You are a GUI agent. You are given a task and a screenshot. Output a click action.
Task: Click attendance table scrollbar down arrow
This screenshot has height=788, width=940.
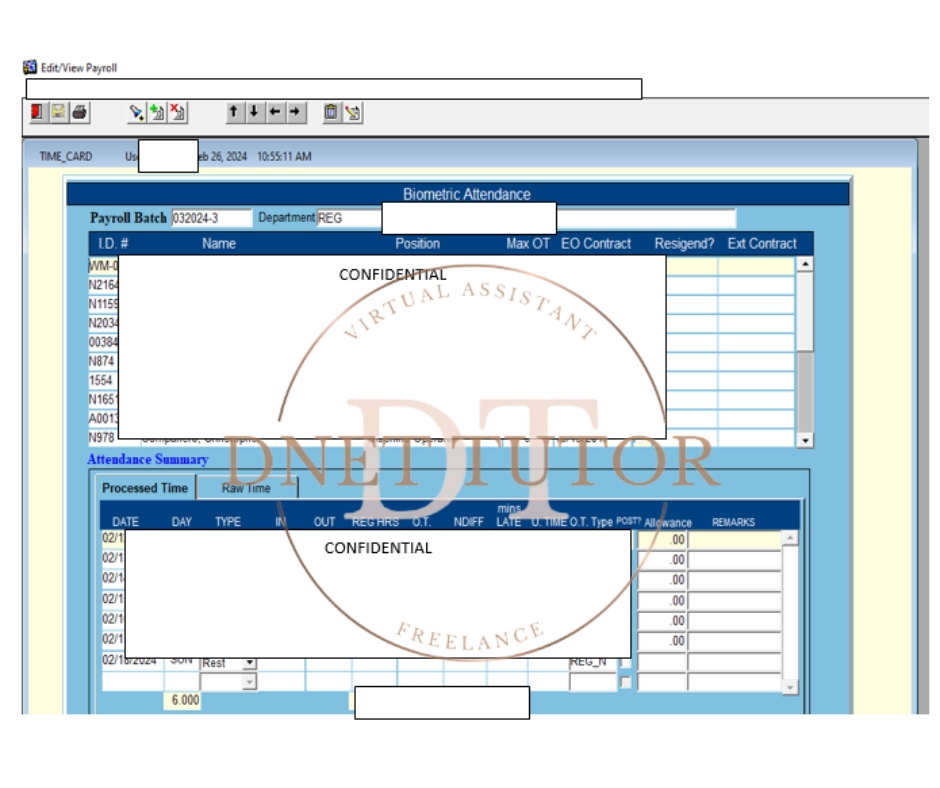coord(790,687)
